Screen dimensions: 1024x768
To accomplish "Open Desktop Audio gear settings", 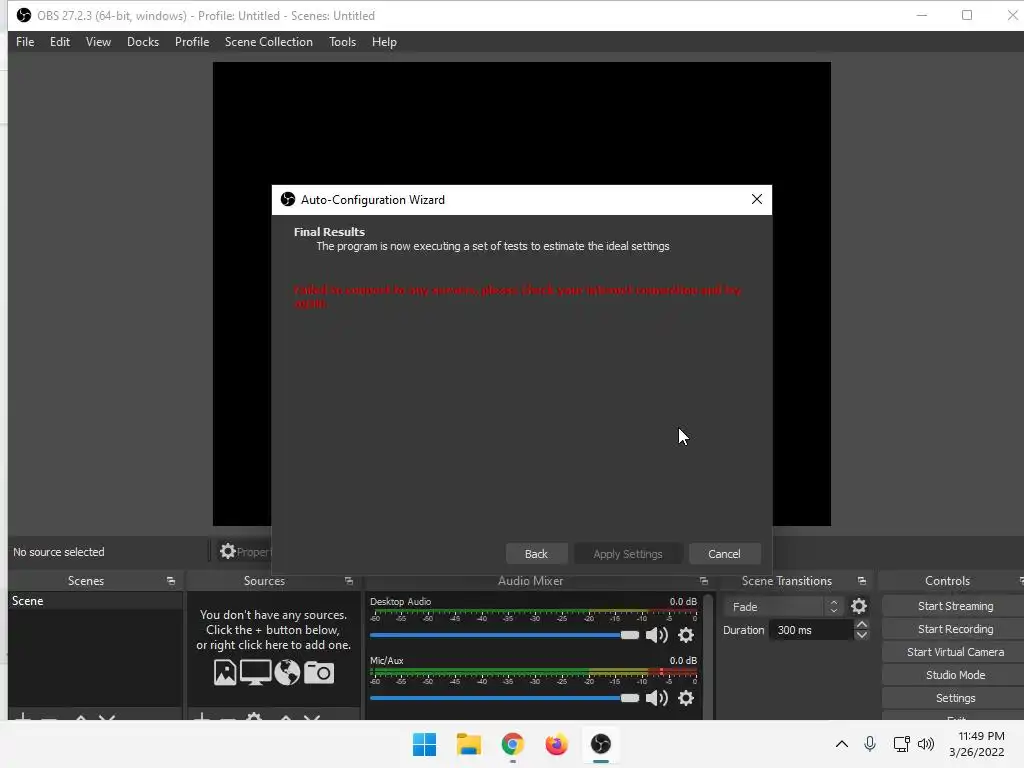I will [686, 635].
